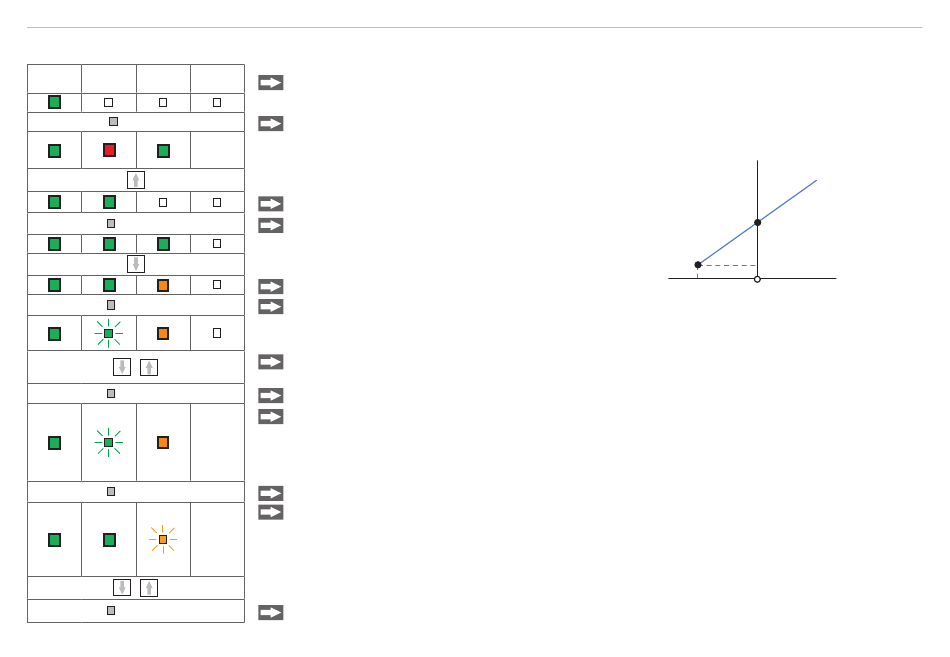Click open circle on the graph's horizontal axis
Screen dimensions: 950x657
click(757, 279)
